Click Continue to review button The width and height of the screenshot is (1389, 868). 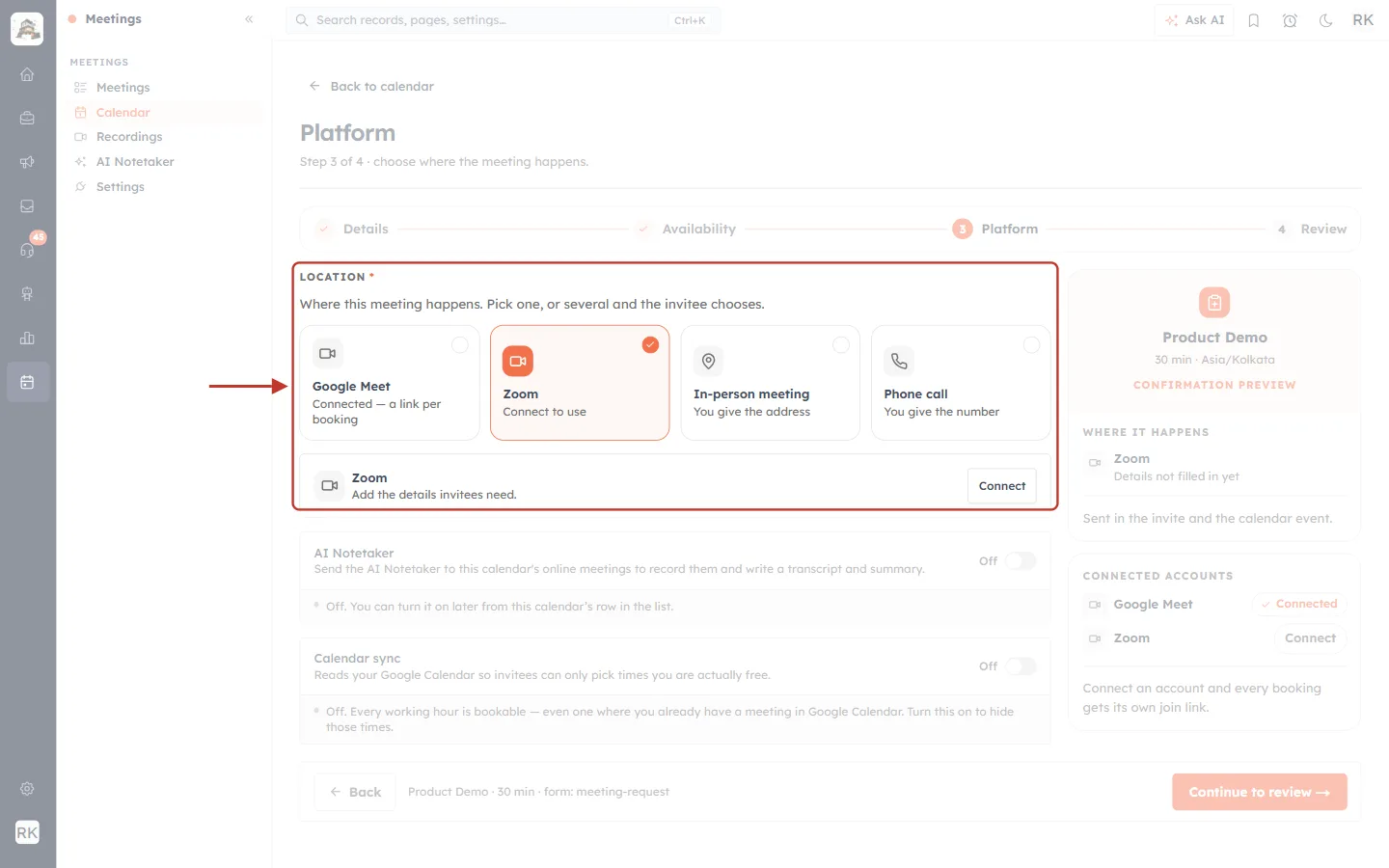pos(1260,792)
